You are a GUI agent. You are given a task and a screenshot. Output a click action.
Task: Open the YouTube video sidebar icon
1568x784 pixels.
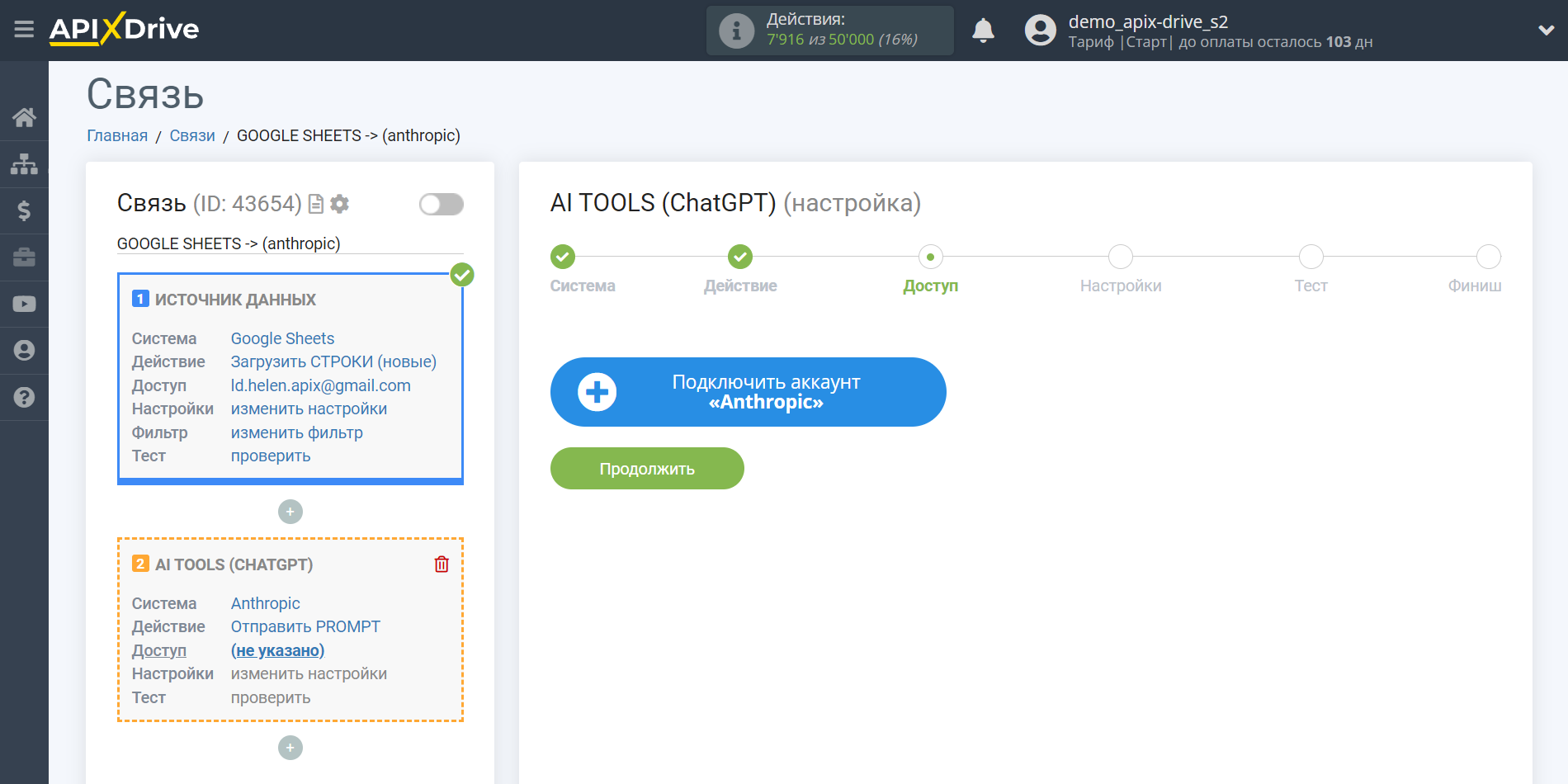24,304
